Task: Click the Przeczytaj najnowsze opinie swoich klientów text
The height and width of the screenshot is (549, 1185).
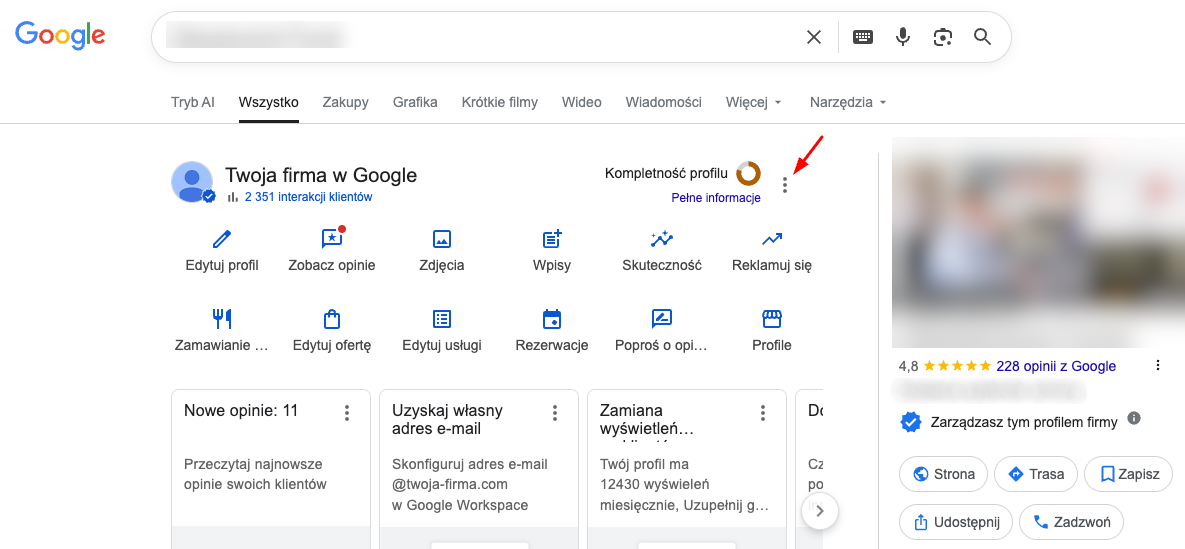Action: [x=256, y=474]
